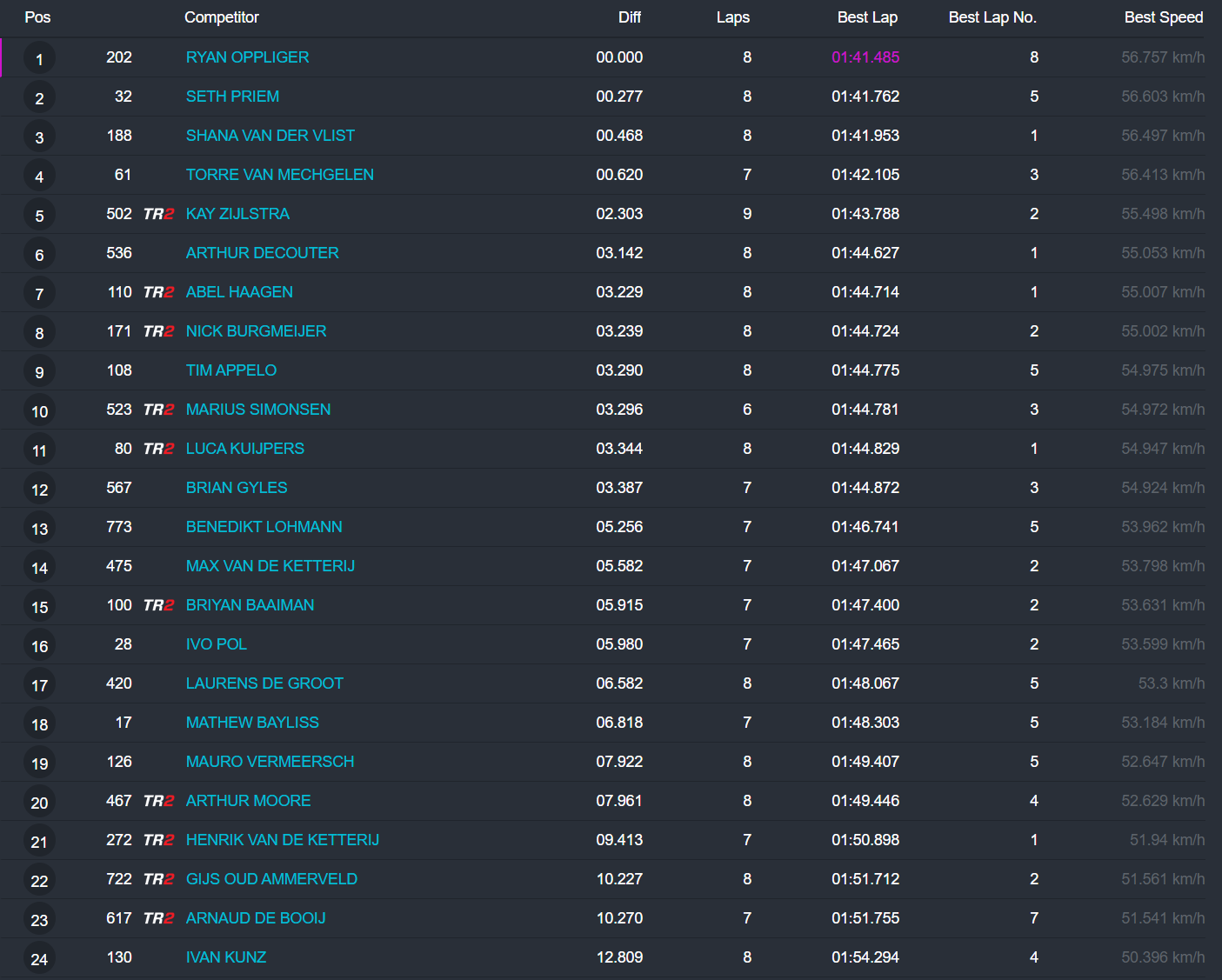Click the position 24 circle badge
Image resolution: width=1222 pixels, height=980 pixels.
(39, 959)
